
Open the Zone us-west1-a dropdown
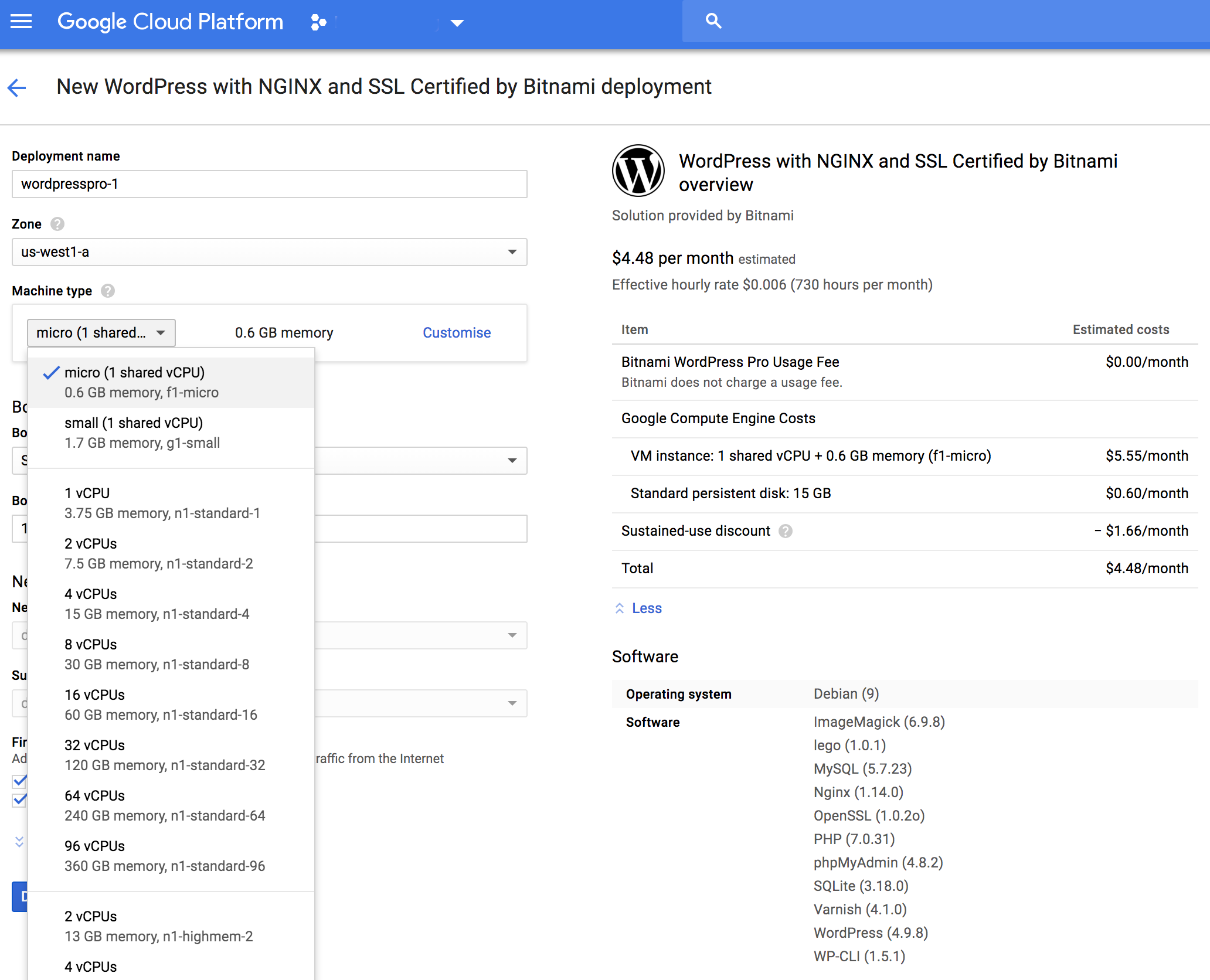pyautogui.click(x=269, y=252)
